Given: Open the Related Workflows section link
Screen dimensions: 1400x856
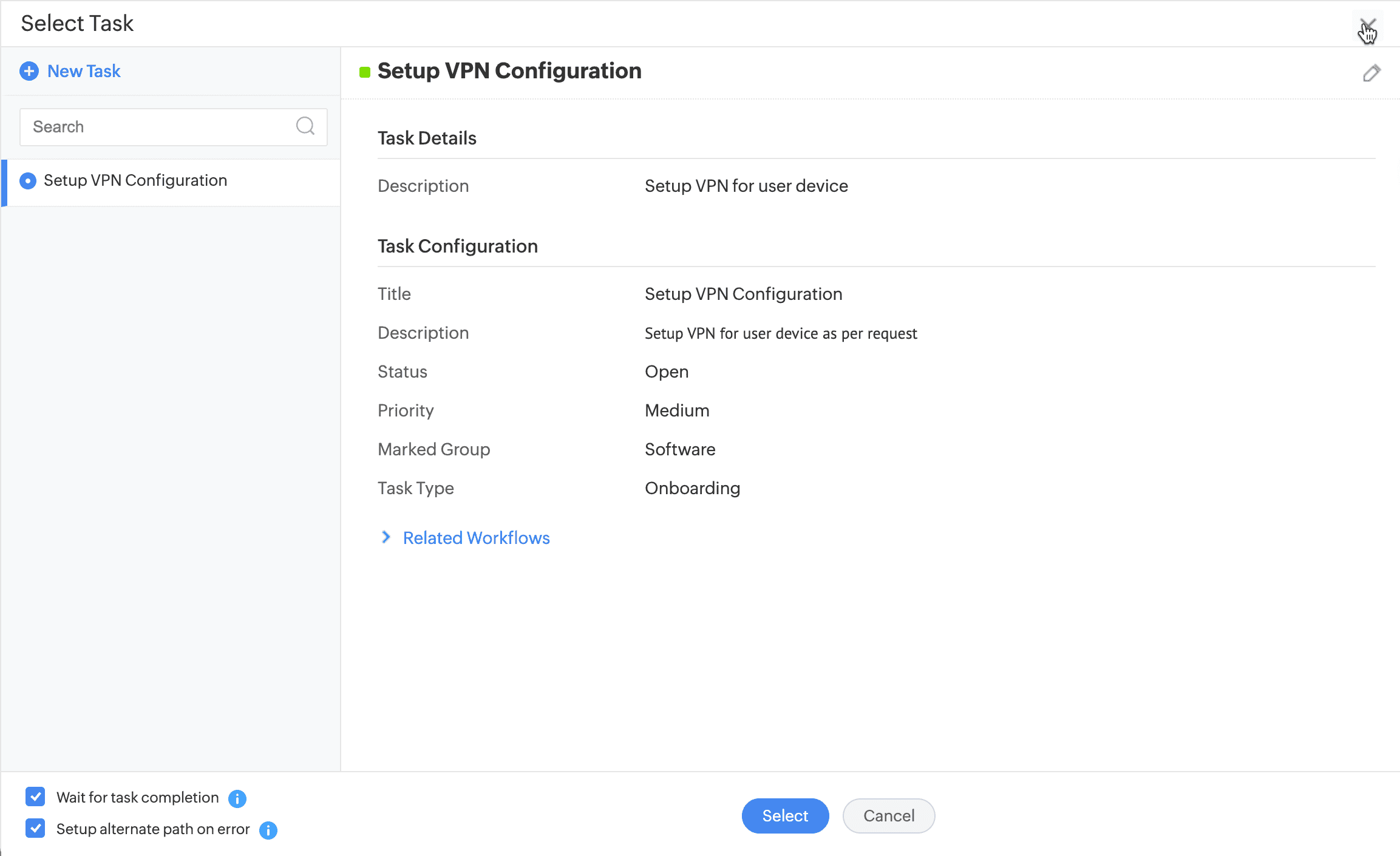Looking at the screenshot, I should 476,538.
